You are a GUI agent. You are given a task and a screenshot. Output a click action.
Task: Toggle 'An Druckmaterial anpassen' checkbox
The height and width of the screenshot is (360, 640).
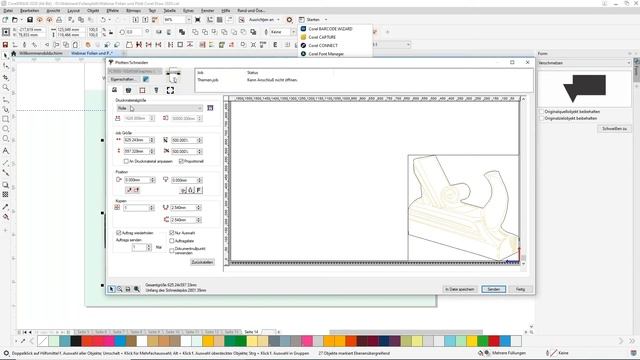126,161
